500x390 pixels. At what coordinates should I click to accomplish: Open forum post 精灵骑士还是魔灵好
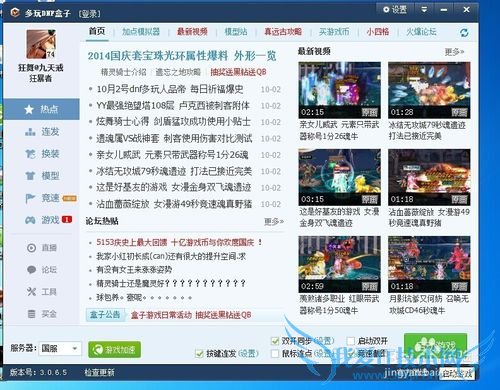(171, 283)
